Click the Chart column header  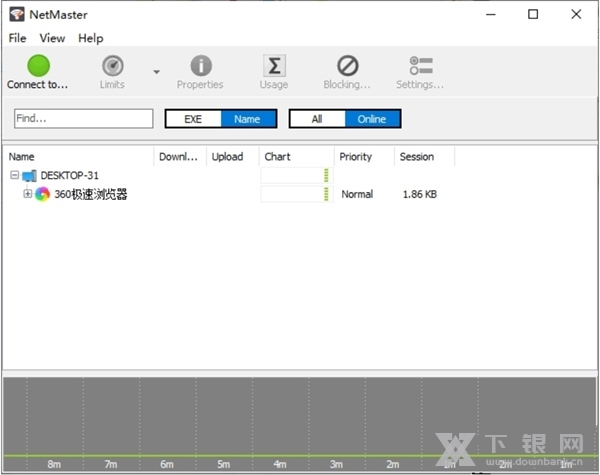click(297, 157)
